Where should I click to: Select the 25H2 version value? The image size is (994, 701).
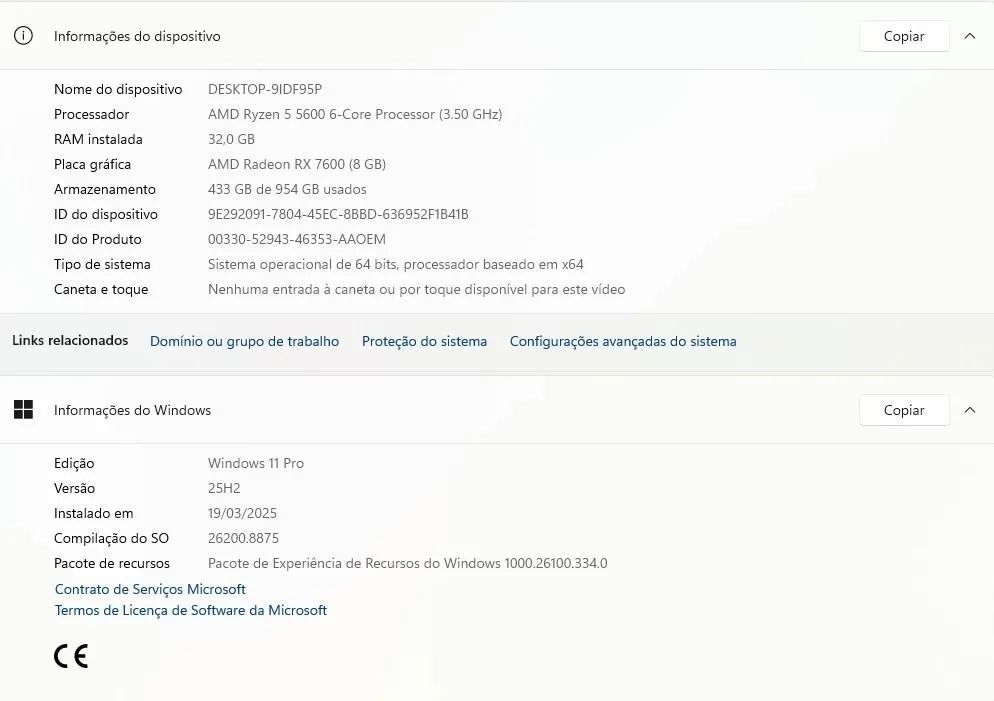[224, 488]
